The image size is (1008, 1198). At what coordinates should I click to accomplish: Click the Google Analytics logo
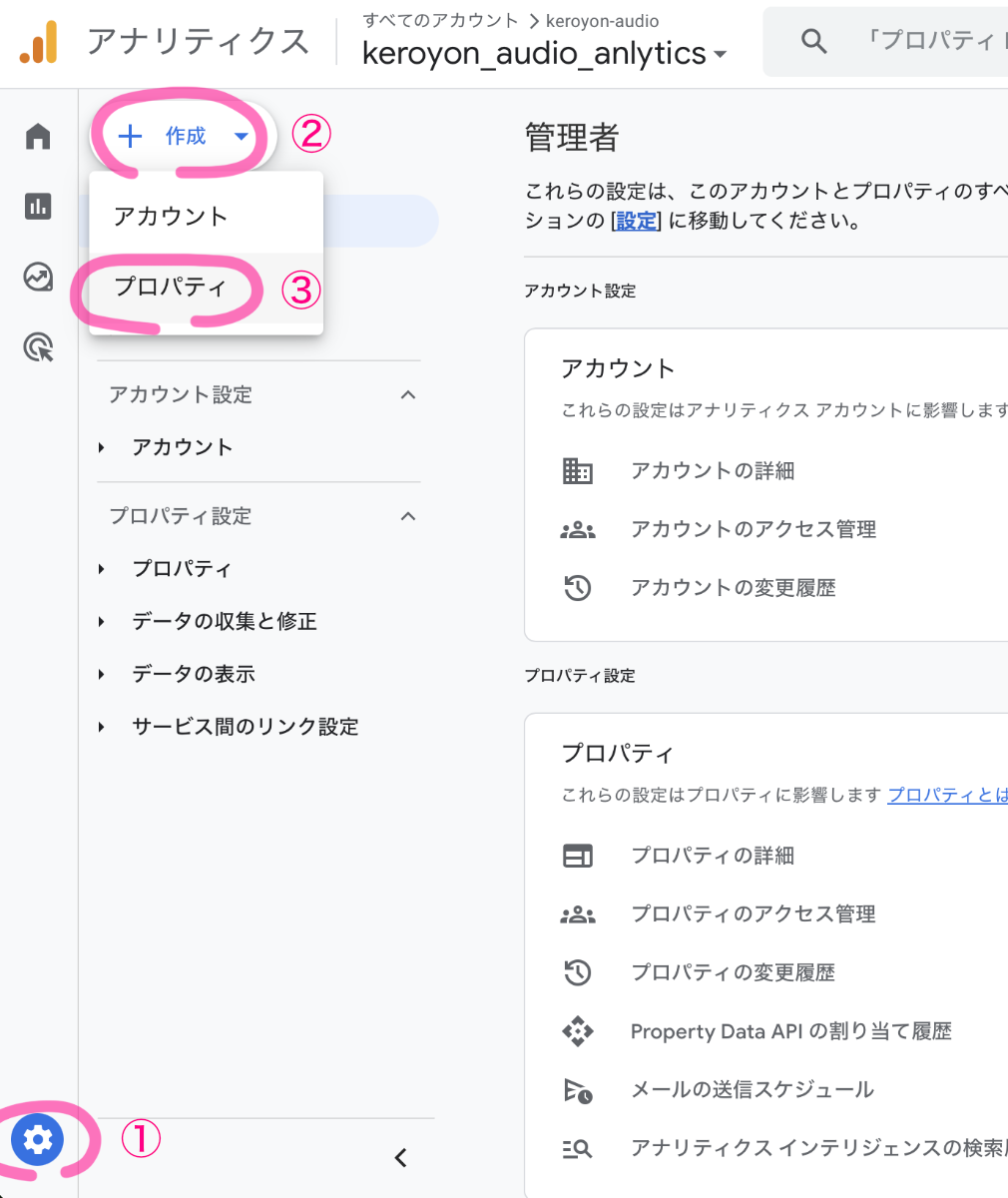pos(39,42)
